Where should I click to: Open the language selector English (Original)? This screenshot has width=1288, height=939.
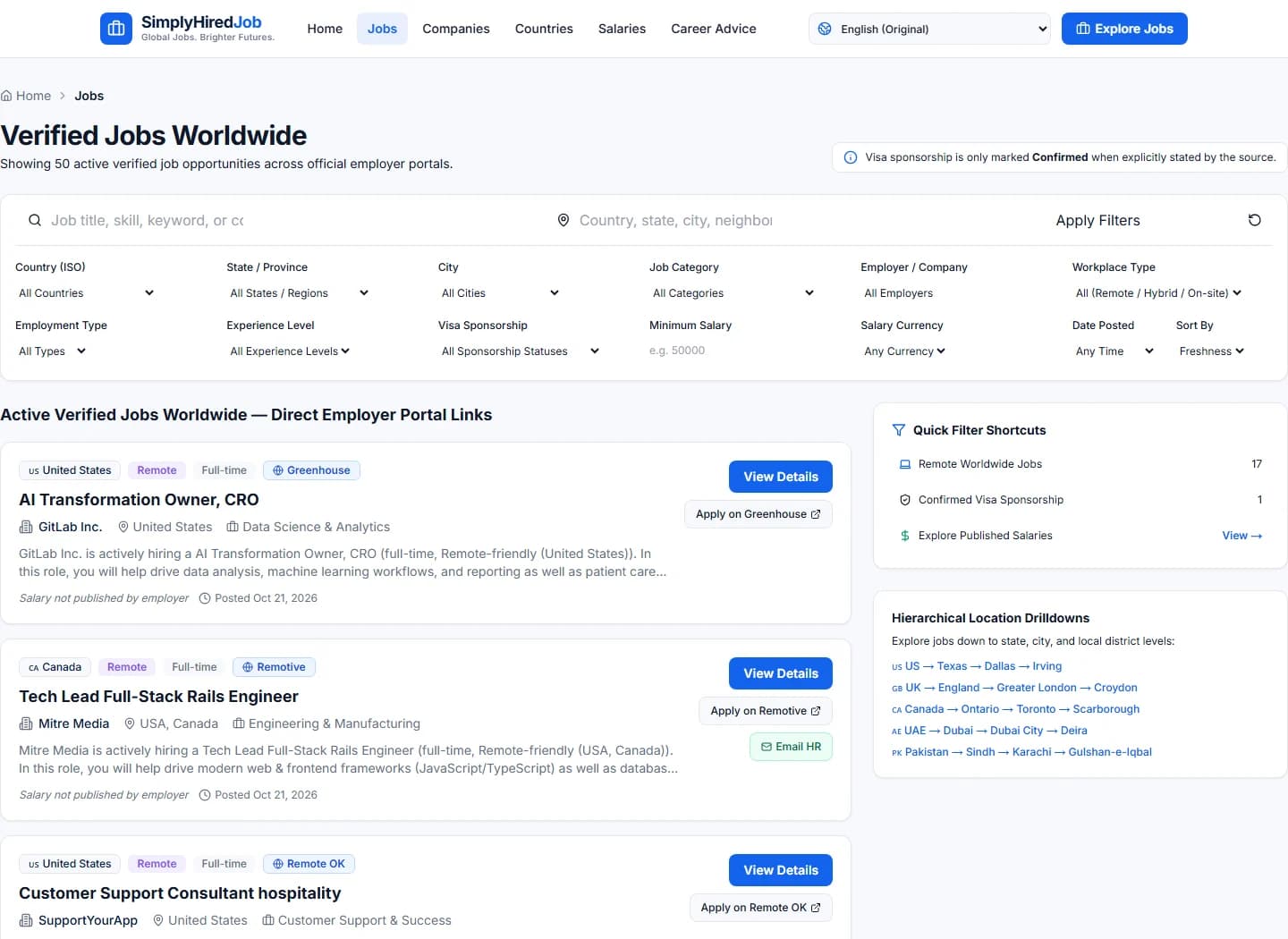pyautogui.click(x=931, y=29)
